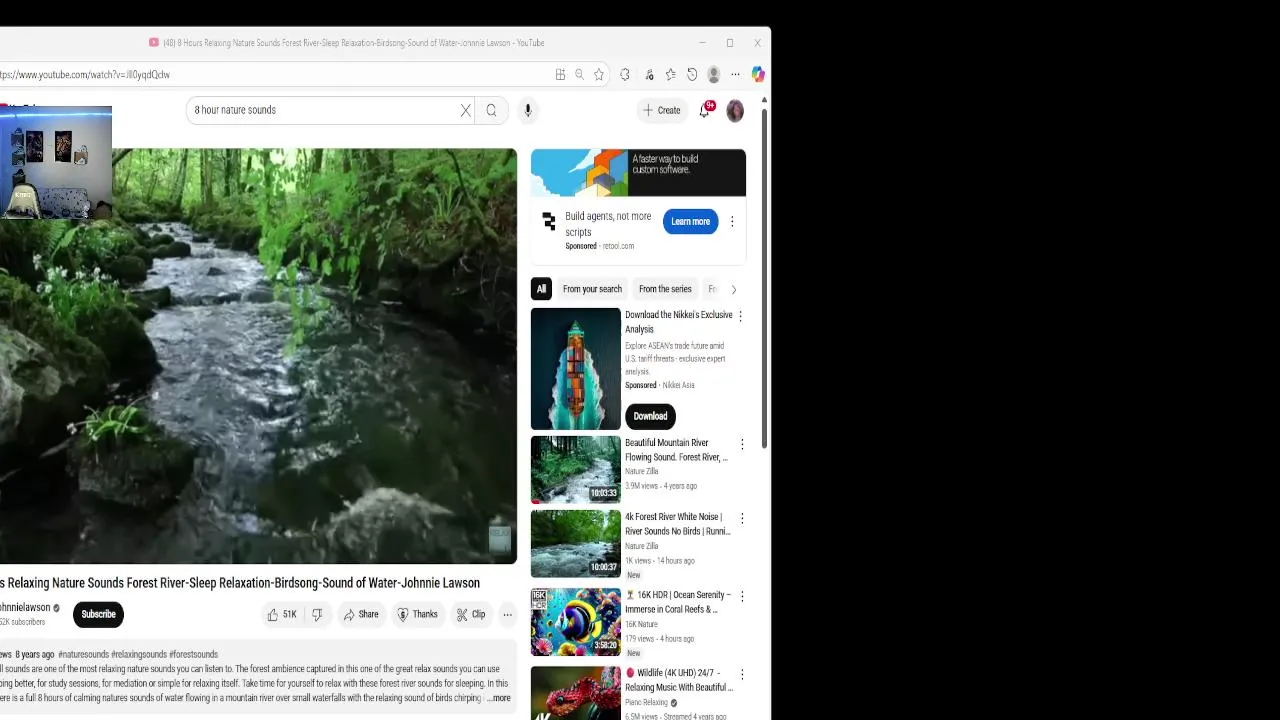Open menu for Beautiful Mountain River video
This screenshot has width=1280, height=720.
click(742, 444)
